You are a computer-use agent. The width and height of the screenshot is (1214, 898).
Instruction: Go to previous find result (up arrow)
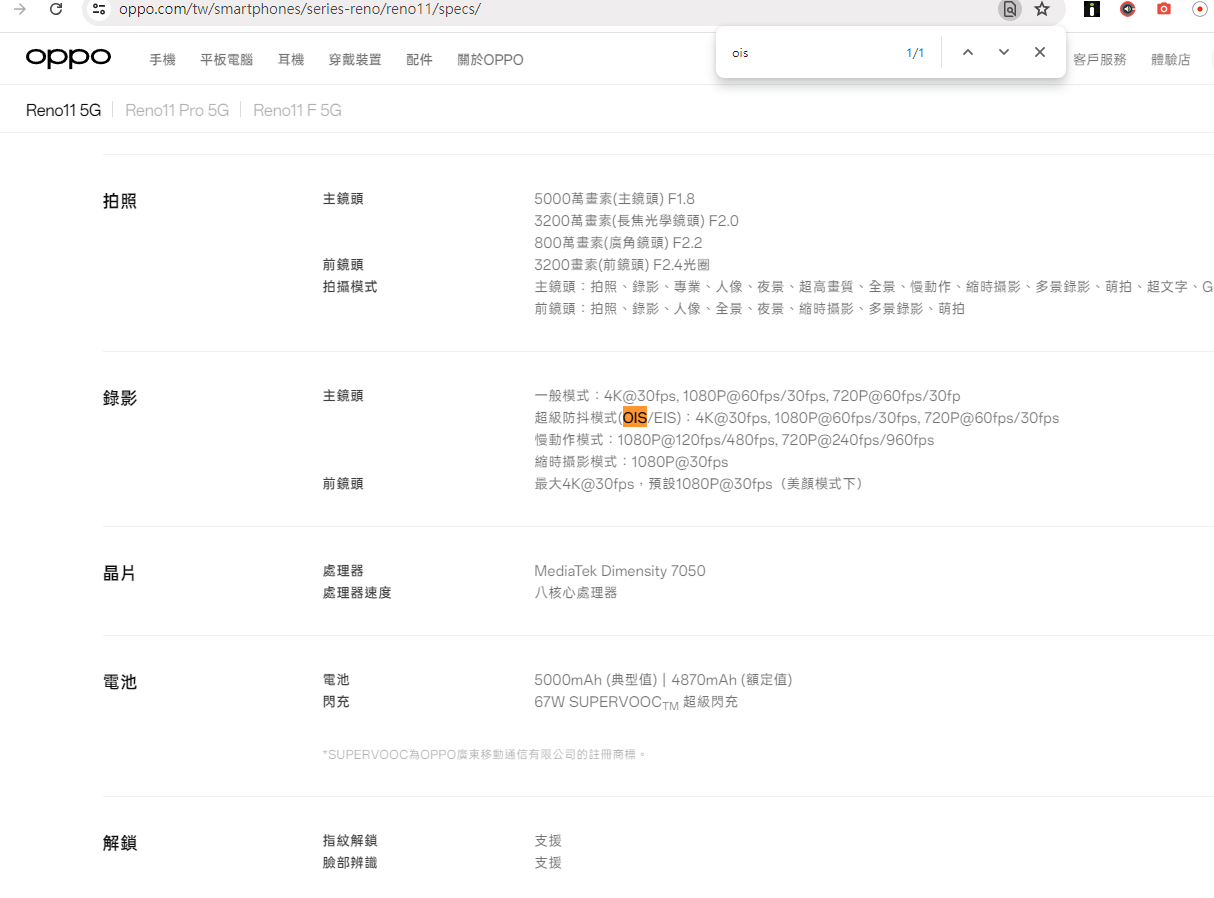[967, 52]
